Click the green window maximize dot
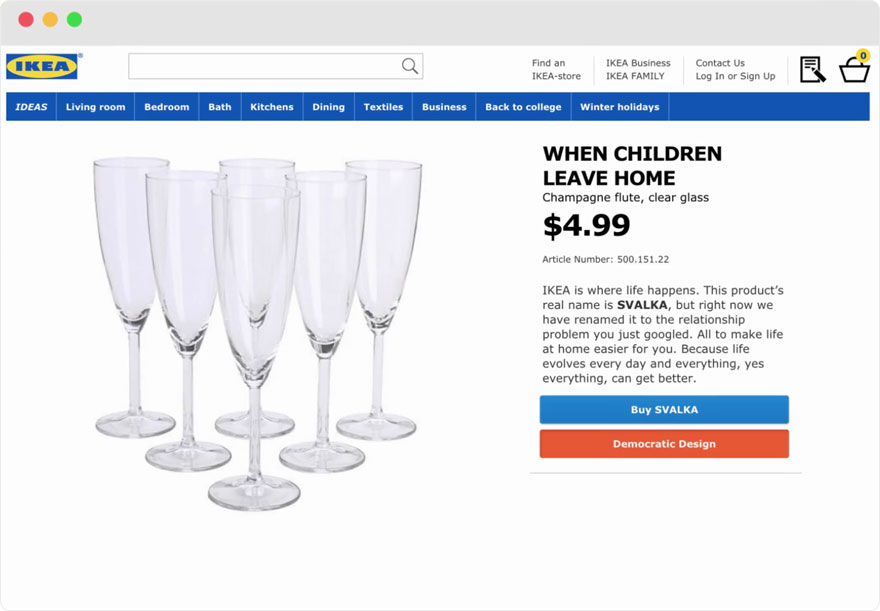The image size is (880, 611). click(x=74, y=19)
